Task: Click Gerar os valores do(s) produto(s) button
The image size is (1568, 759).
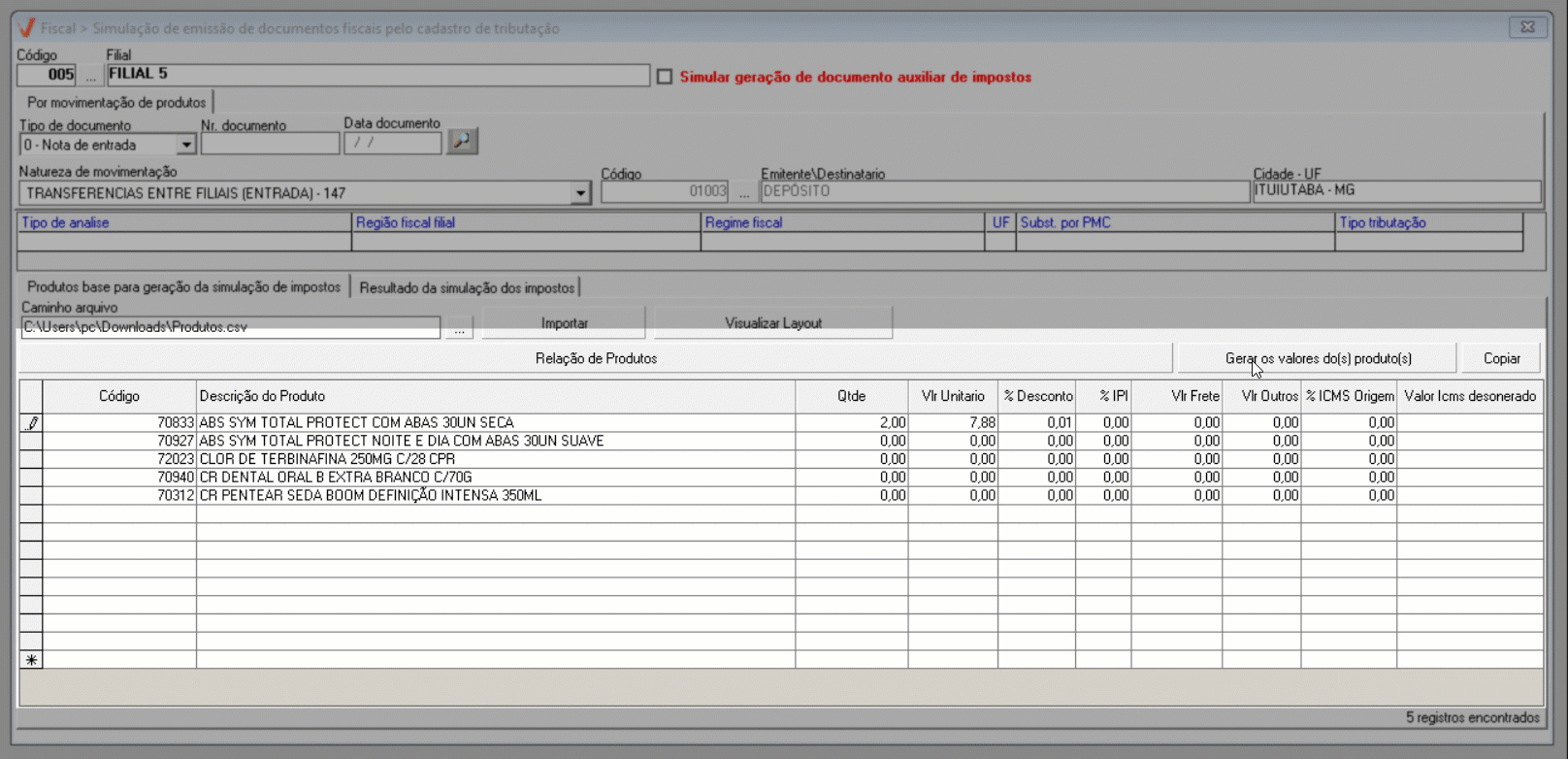Action: (1317, 358)
